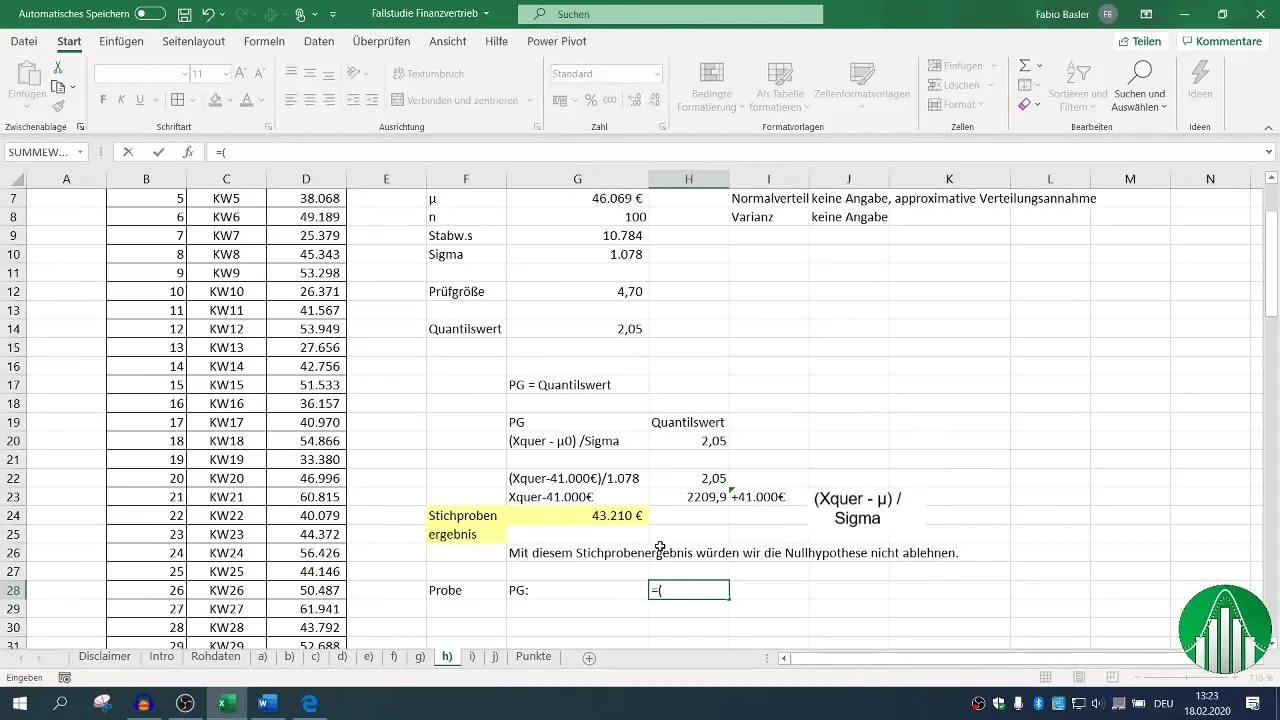Switch to the Power Pivot tab

(x=557, y=41)
